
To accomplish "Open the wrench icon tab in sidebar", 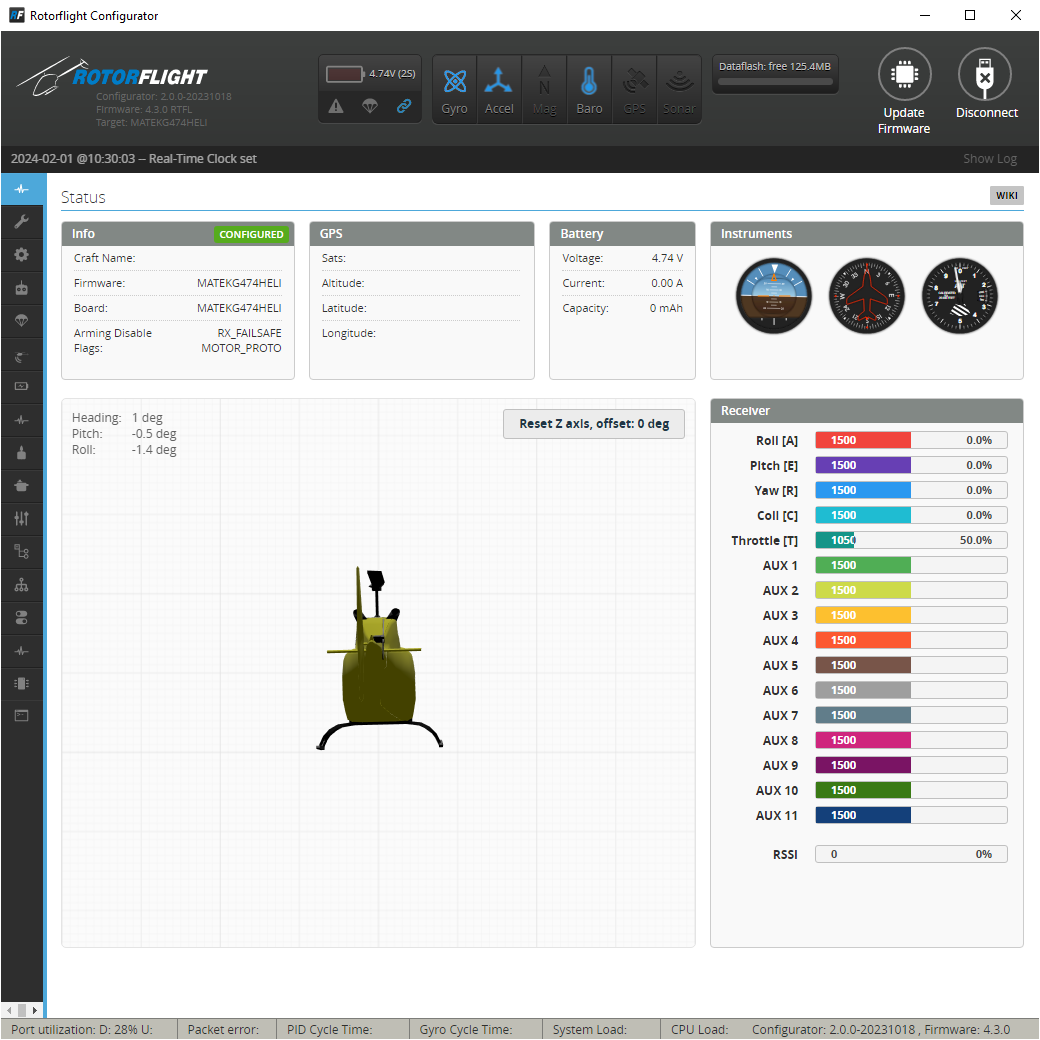I will pos(21,222).
